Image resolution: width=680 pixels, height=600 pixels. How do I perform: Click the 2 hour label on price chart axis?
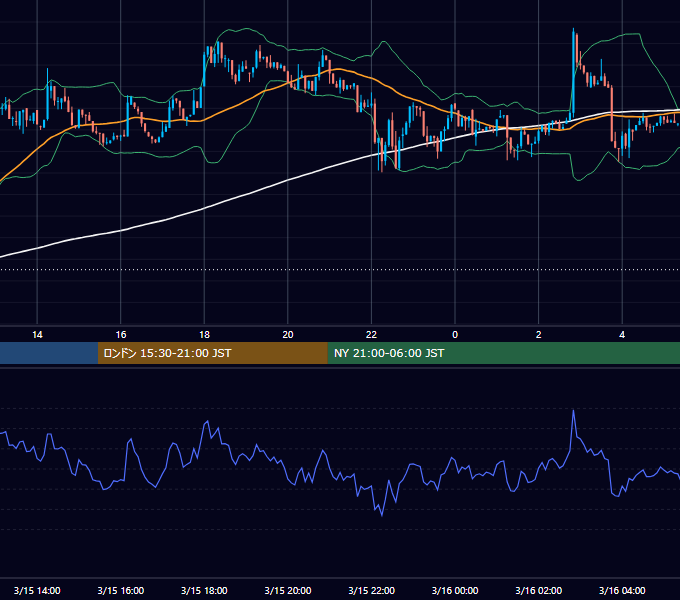[x=539, y=335]
